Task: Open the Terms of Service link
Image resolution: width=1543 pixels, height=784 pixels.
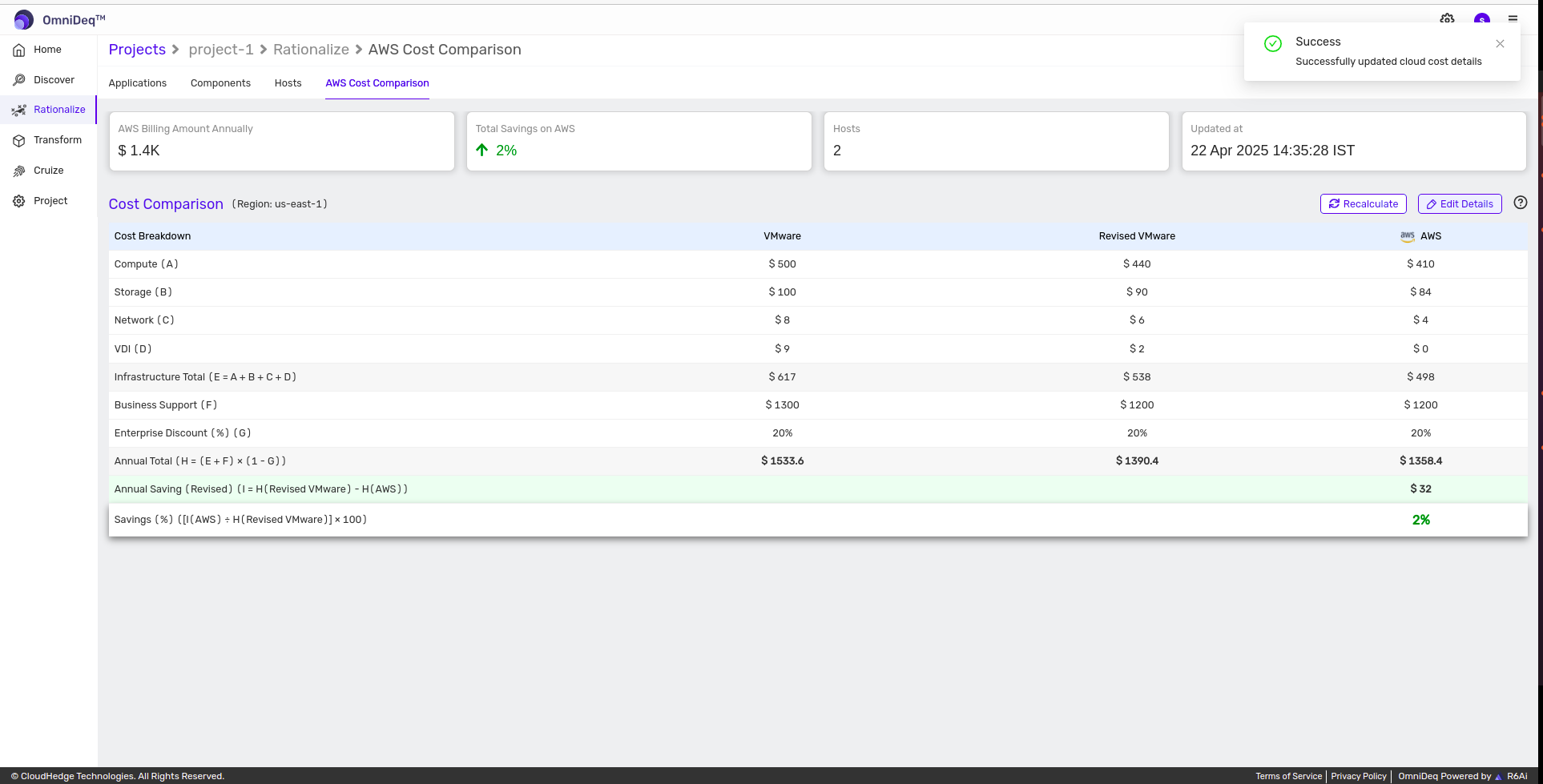Action: pos(1288,776)
